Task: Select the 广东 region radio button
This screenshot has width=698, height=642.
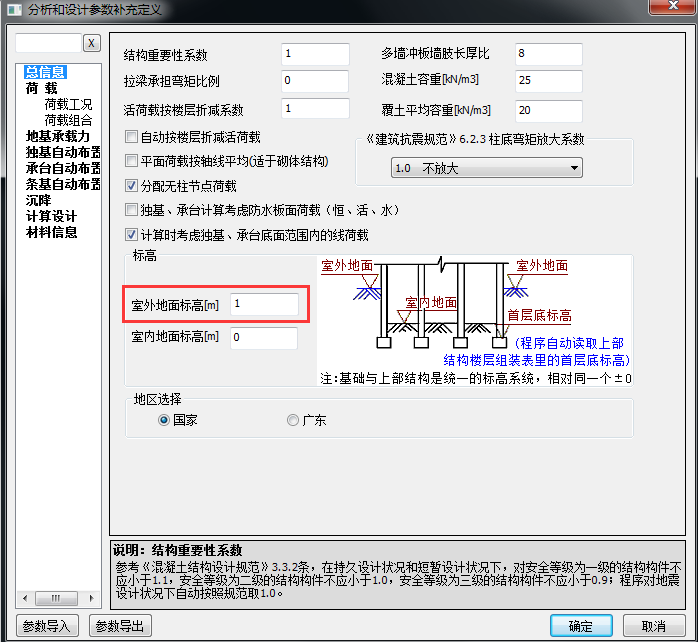Action: point(293,420)
